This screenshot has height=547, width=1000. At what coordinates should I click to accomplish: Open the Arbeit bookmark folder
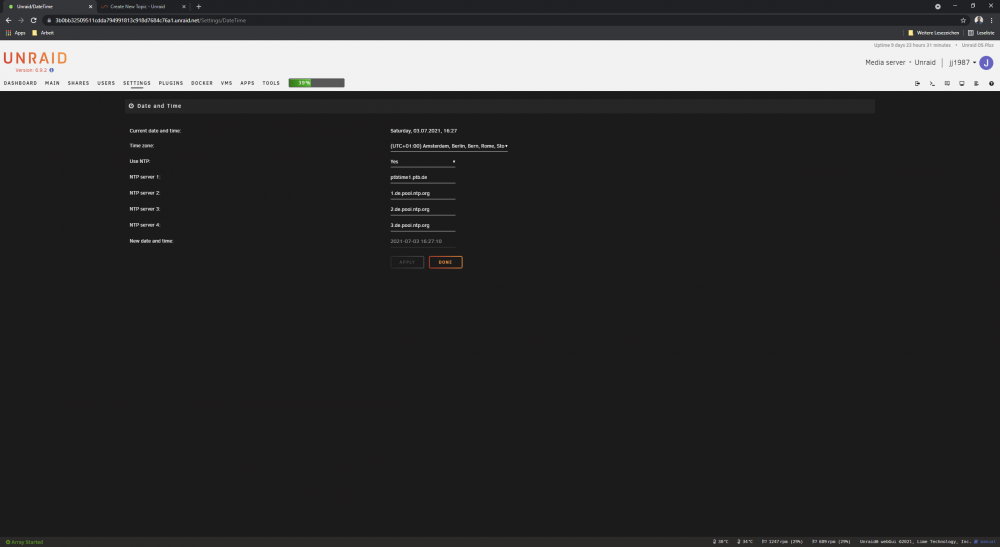43,33
